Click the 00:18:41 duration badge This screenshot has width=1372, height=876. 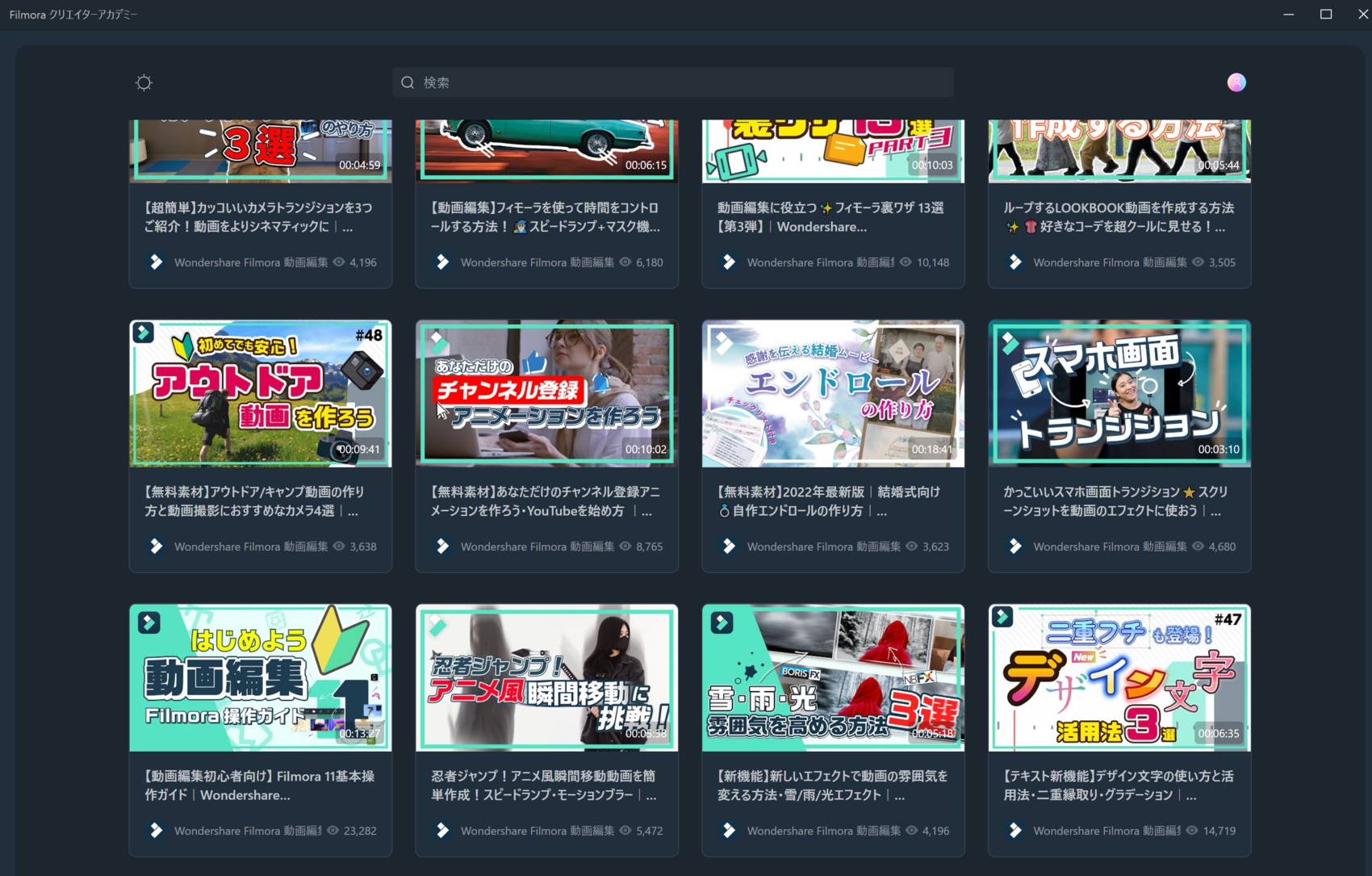pos(932,449)
